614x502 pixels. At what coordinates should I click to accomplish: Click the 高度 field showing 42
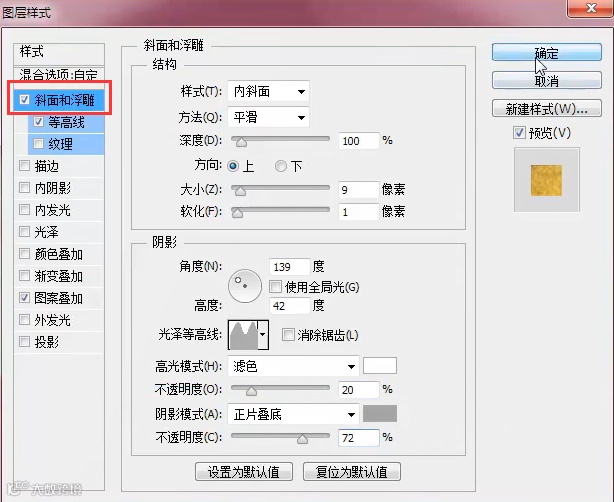[x=290, y=305]
